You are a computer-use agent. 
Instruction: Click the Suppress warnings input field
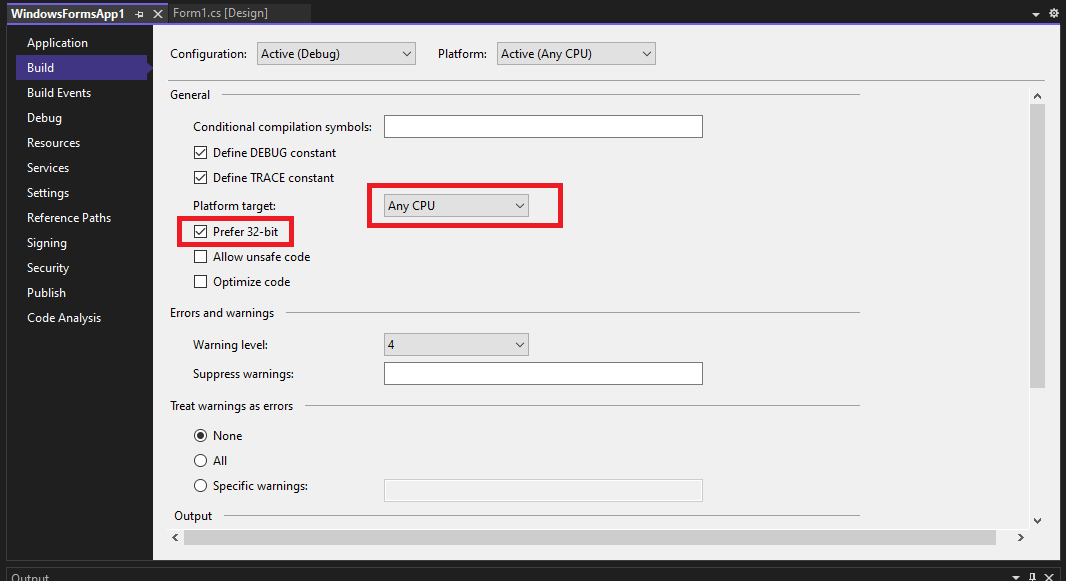point(543,373)
